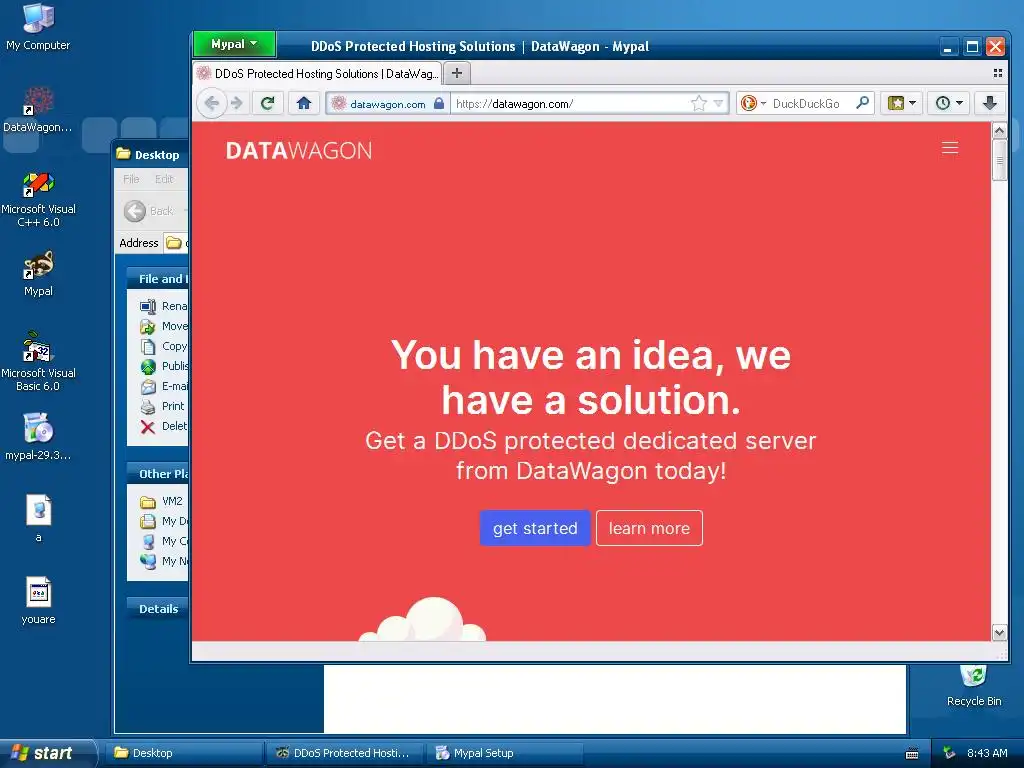1024x768 pixels.
Task: Click the learn more button
Action: point(649,528)
